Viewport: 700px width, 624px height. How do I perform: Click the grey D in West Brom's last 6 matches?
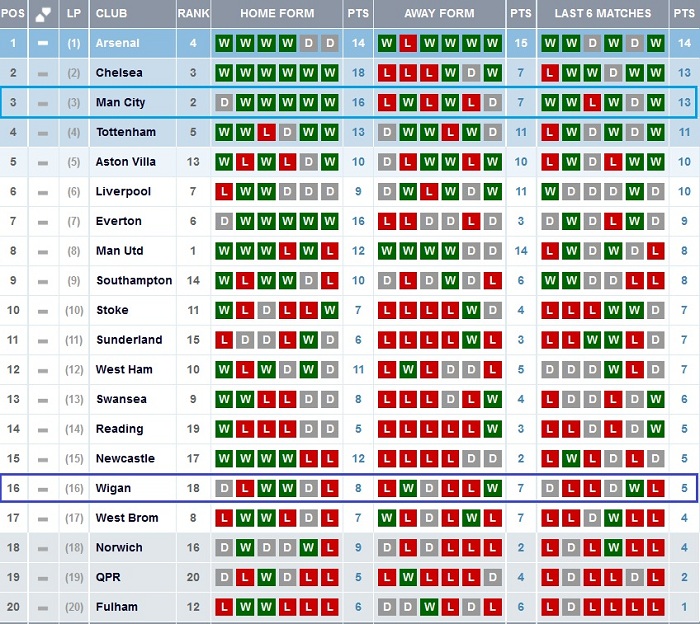[x=592, y=518]
